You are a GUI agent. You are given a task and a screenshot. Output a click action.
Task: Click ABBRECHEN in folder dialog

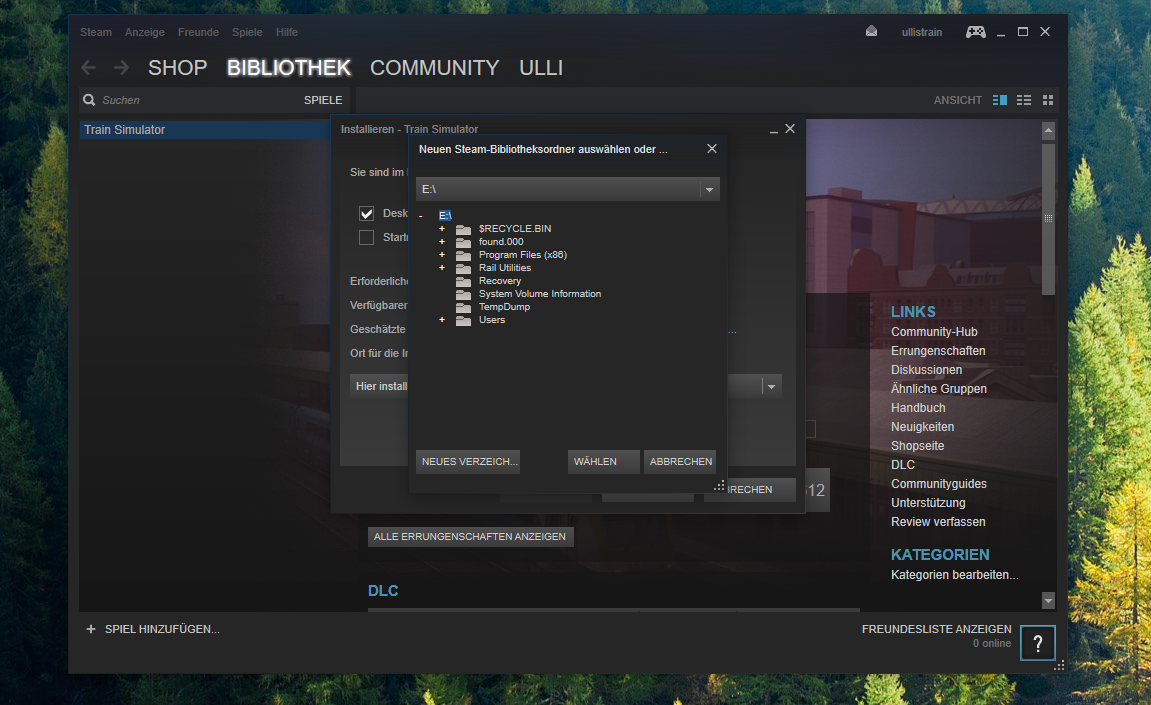(680, 462)
